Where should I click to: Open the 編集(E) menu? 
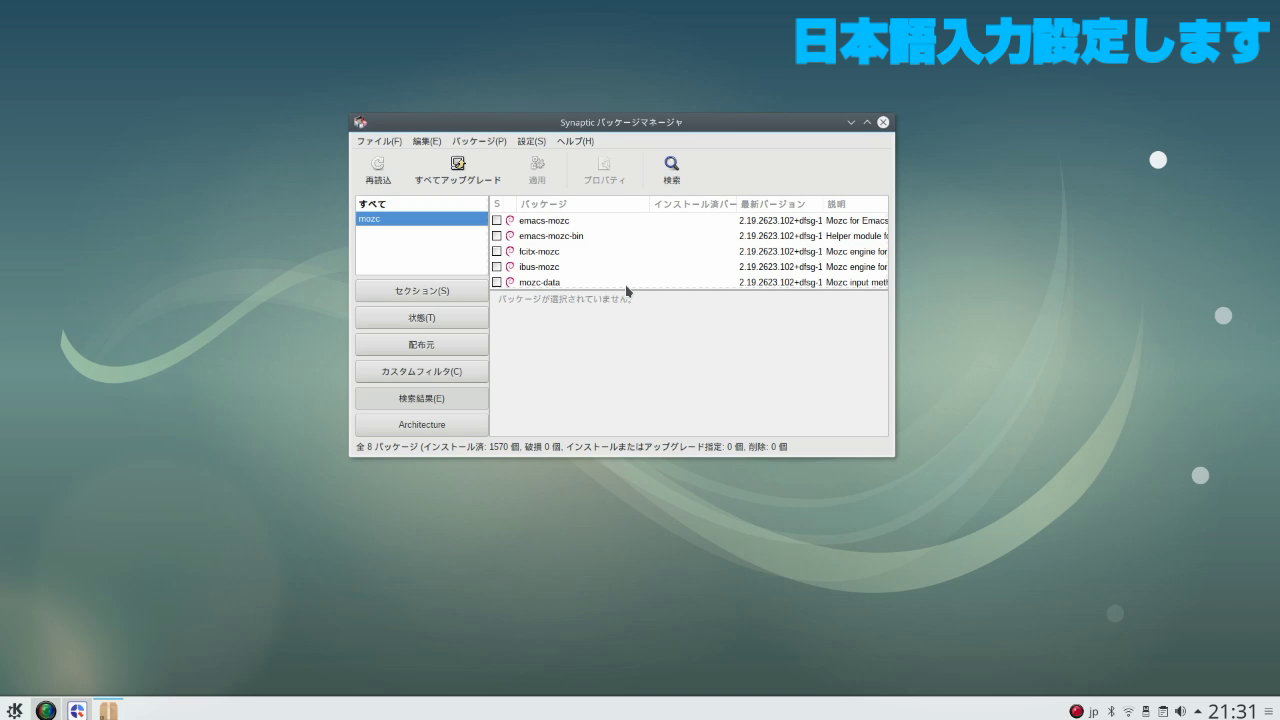click(x=427, y=141)
